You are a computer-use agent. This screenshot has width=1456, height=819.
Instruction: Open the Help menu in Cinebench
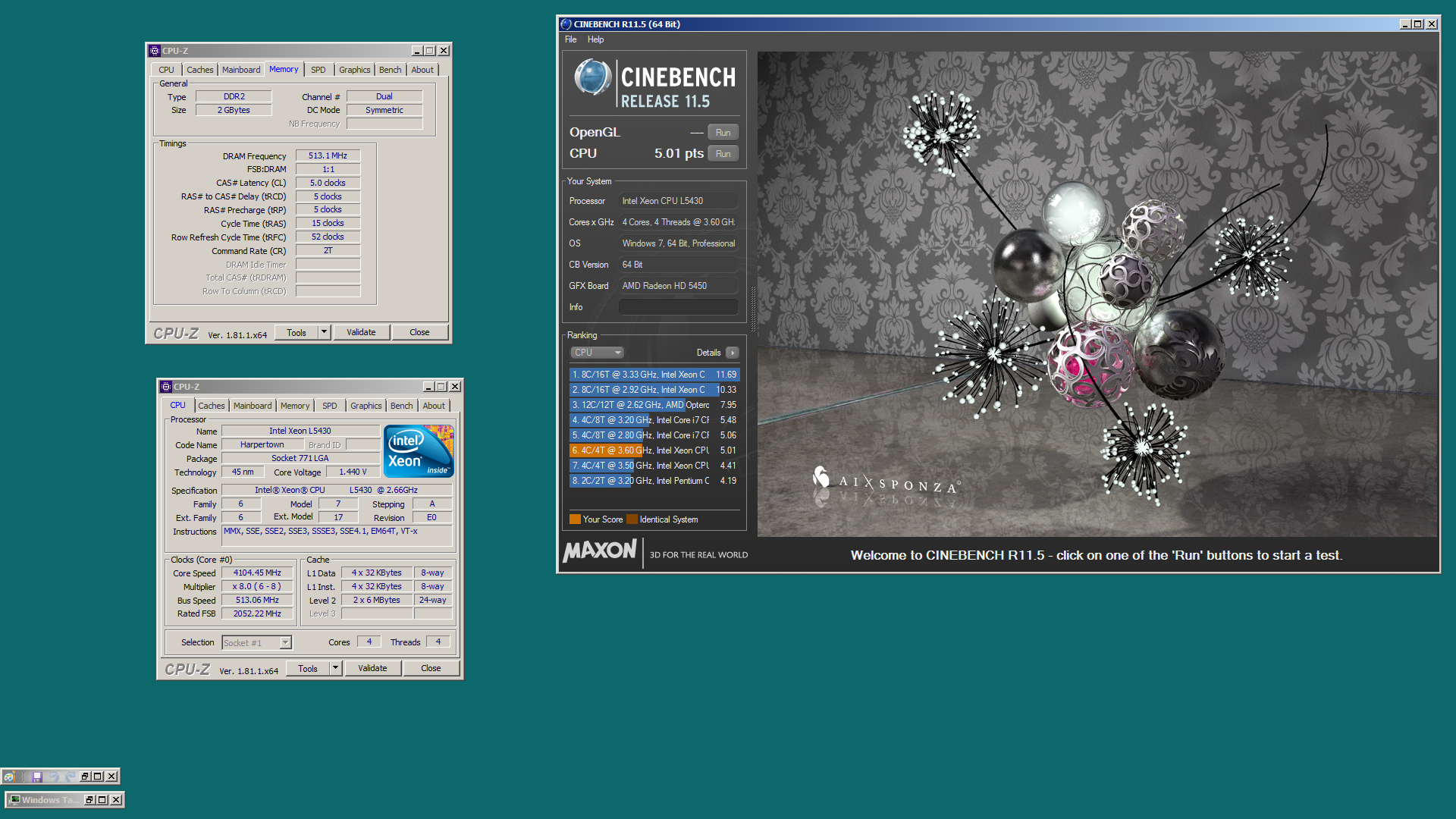pyautogui.click(x=595, y=39)
